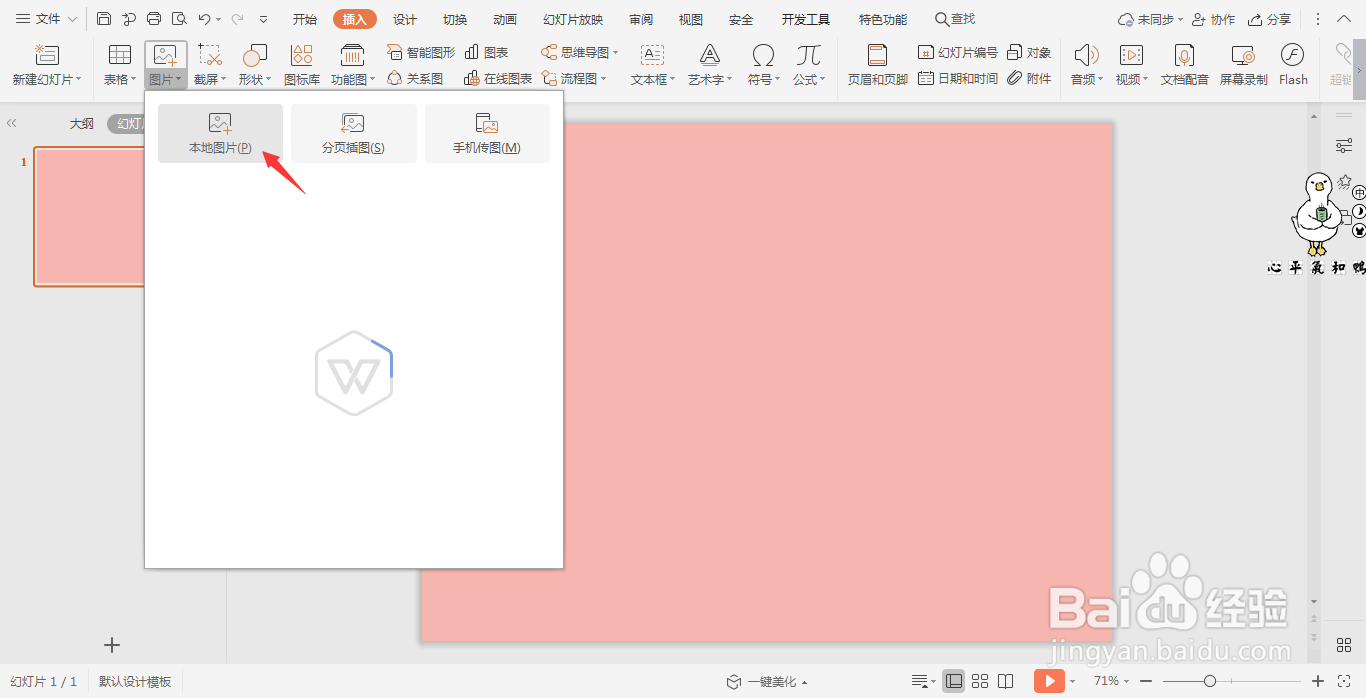Pick 手机传图 phone transfer option
The image size is (1366, 698).
pyautogui.click(x=487, y=134)
